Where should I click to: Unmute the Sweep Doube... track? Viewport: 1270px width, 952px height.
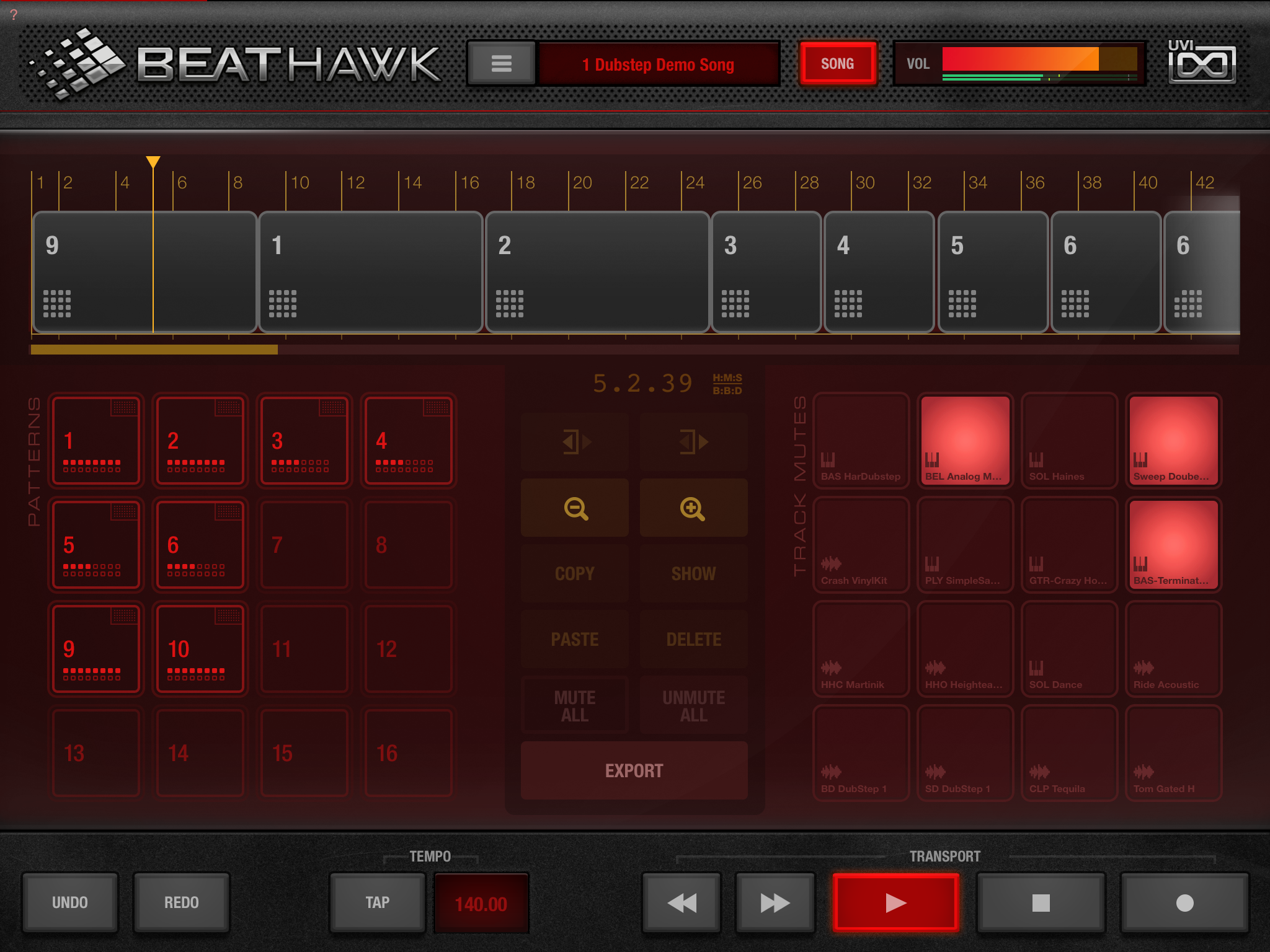[1173, 440]
